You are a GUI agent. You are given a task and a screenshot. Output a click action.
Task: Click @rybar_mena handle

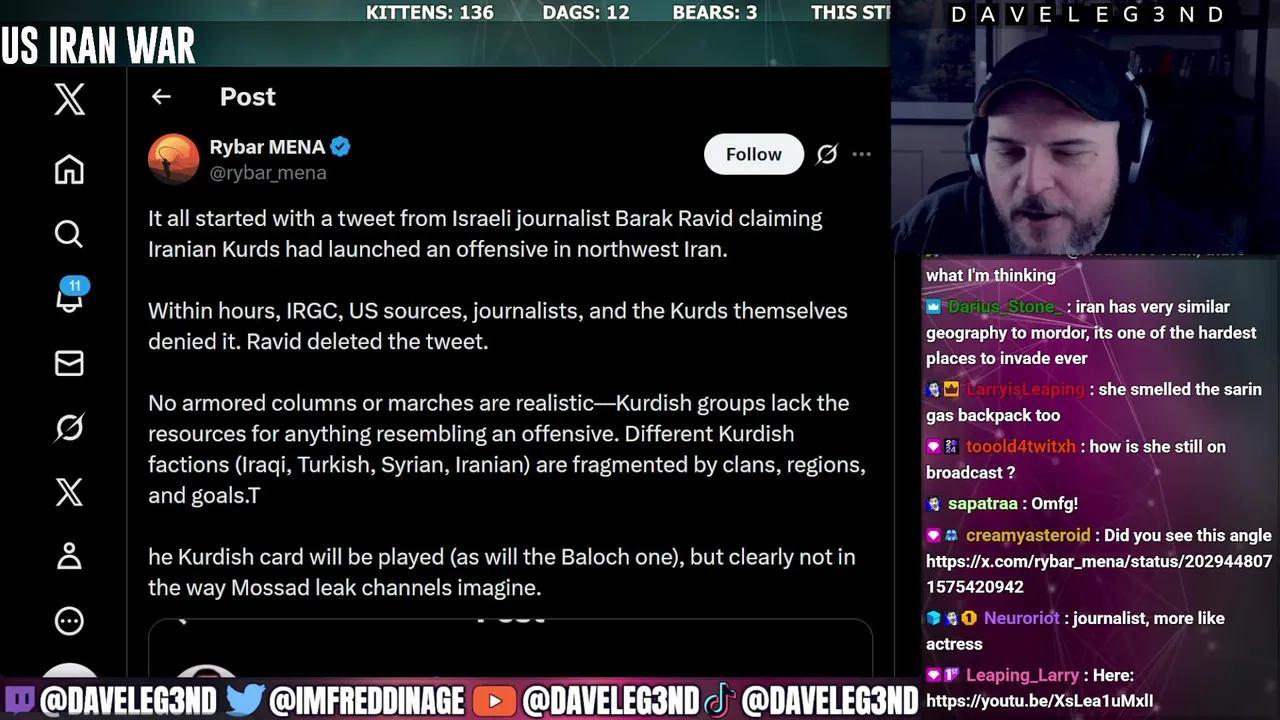pyautogui.click(x=268, y=173)
